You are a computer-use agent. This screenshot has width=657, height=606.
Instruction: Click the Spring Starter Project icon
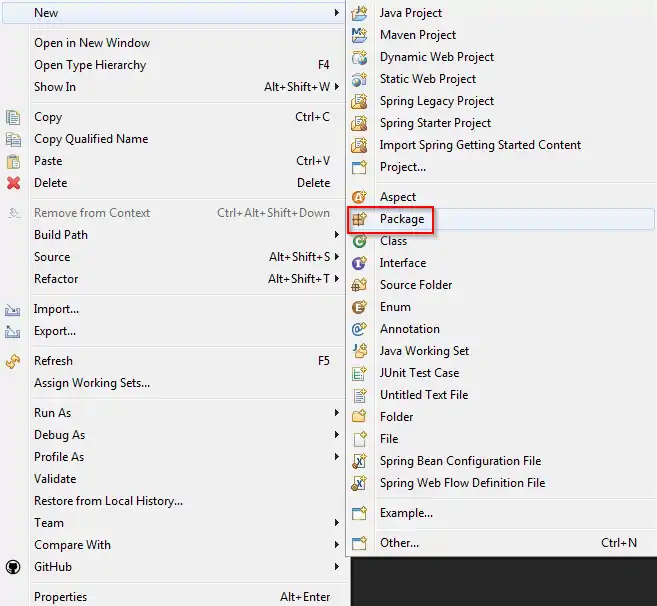point(359,123)
